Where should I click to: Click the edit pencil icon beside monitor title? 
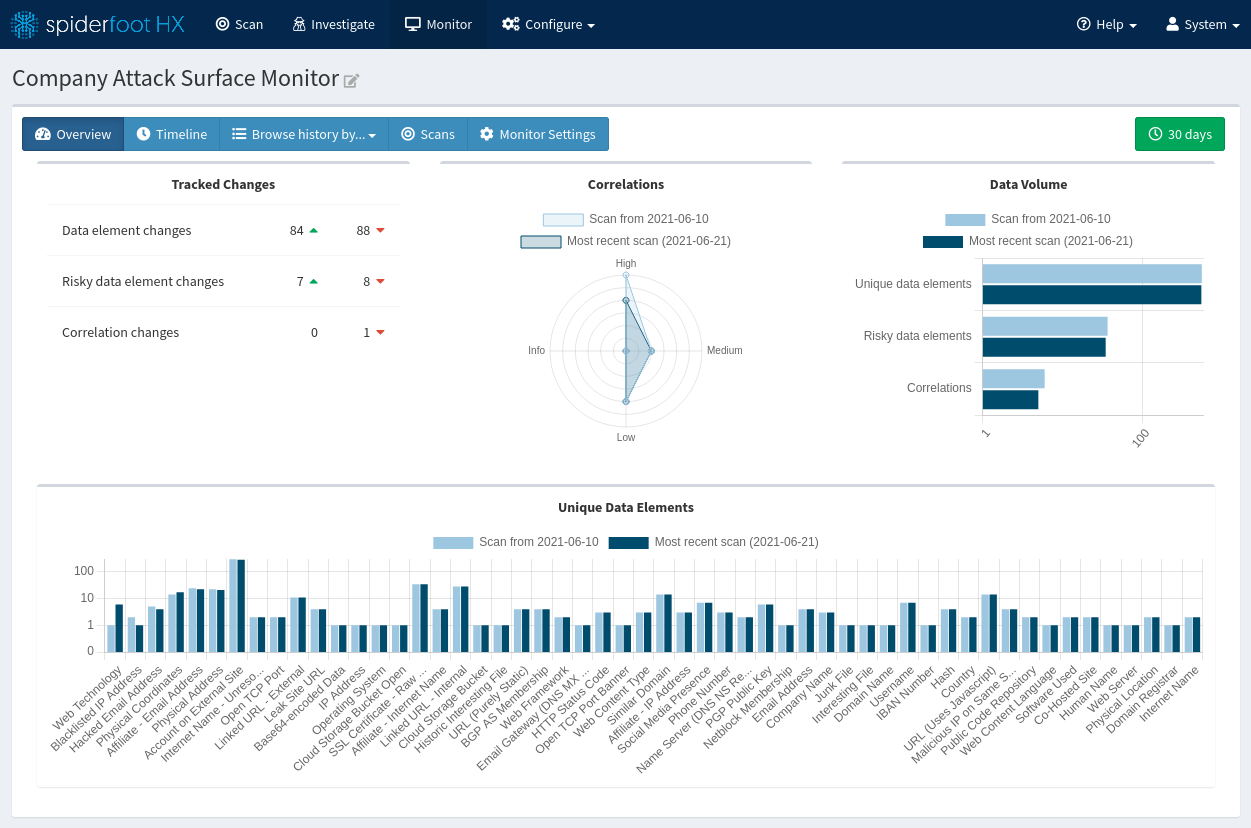click(x=351, y=81)
